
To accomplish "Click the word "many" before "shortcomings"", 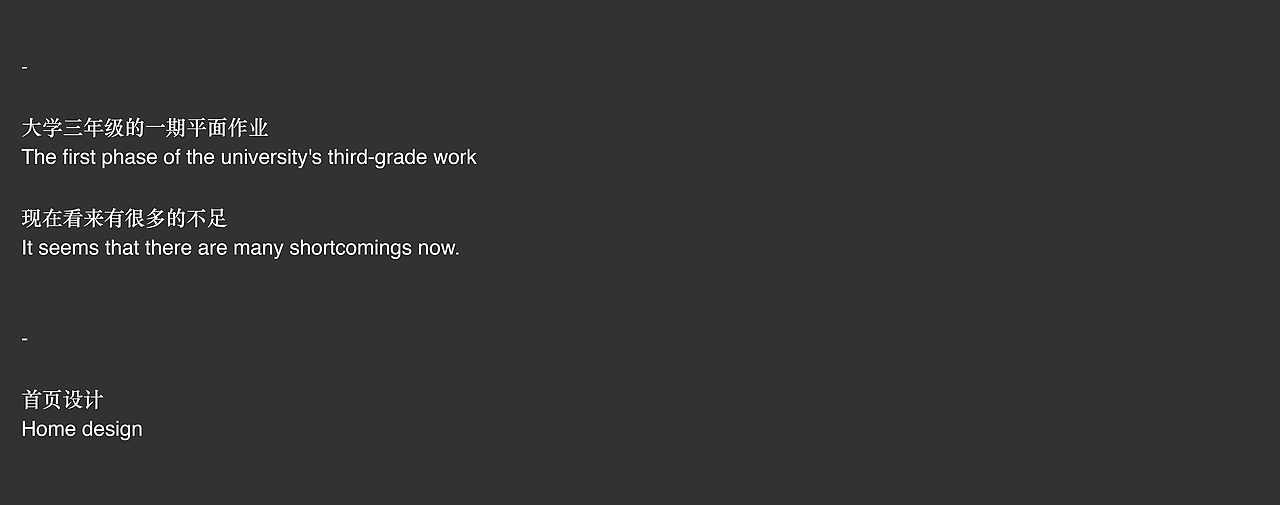I will [x=258, y=248].
